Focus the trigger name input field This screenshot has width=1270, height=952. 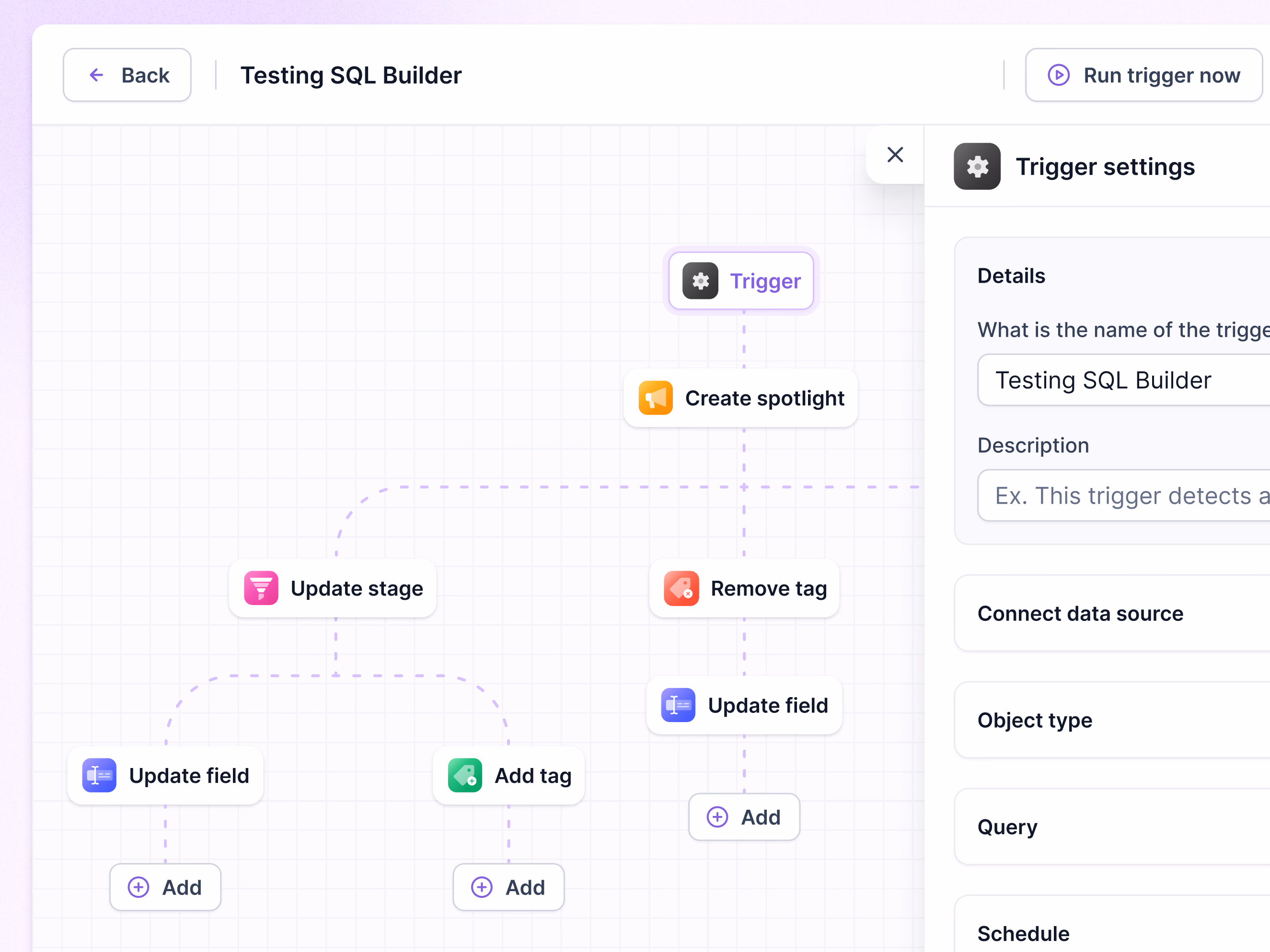coord(1124,380)
